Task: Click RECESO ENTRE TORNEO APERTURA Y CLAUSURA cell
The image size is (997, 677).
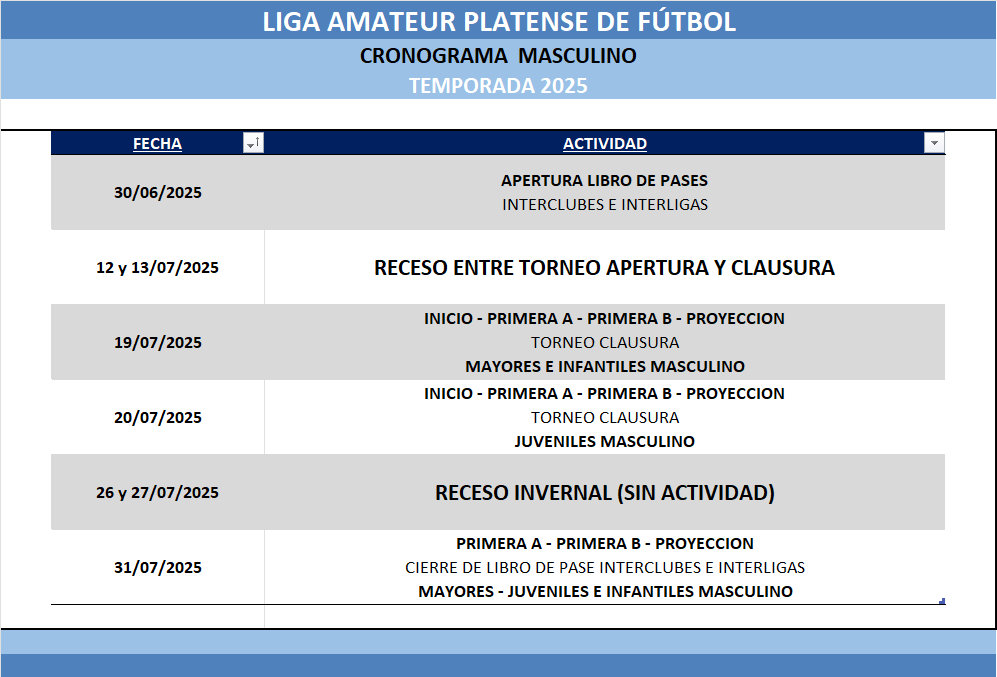Action: (x=604, y=268)
